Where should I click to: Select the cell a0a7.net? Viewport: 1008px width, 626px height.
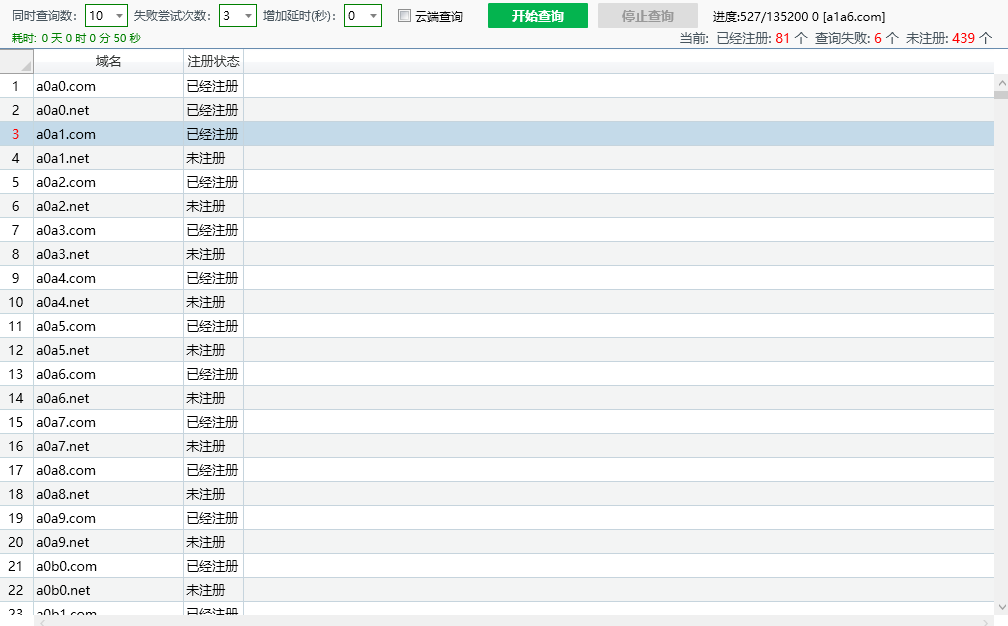coord(108,446)
